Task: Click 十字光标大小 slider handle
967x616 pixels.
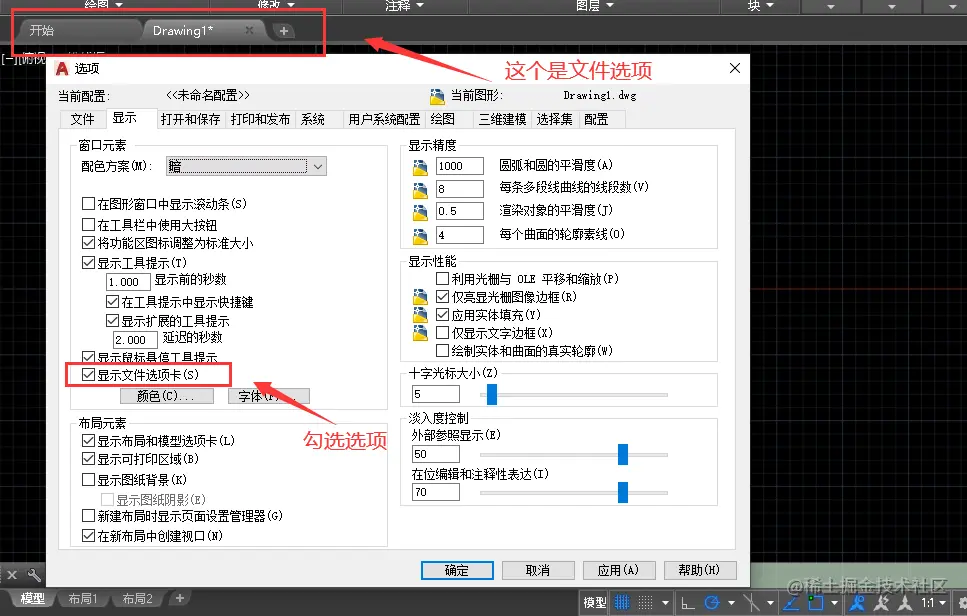Action: tap(492, 394)
